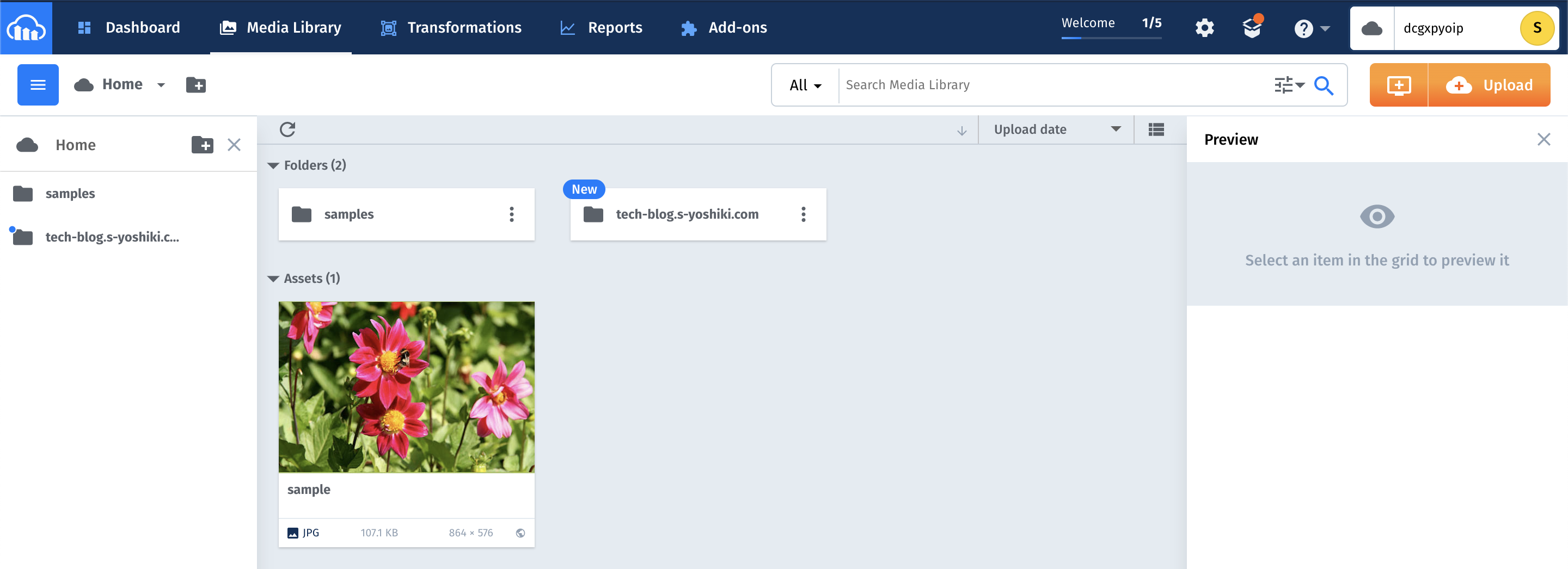Open the Transformations tab

[451, 27]
